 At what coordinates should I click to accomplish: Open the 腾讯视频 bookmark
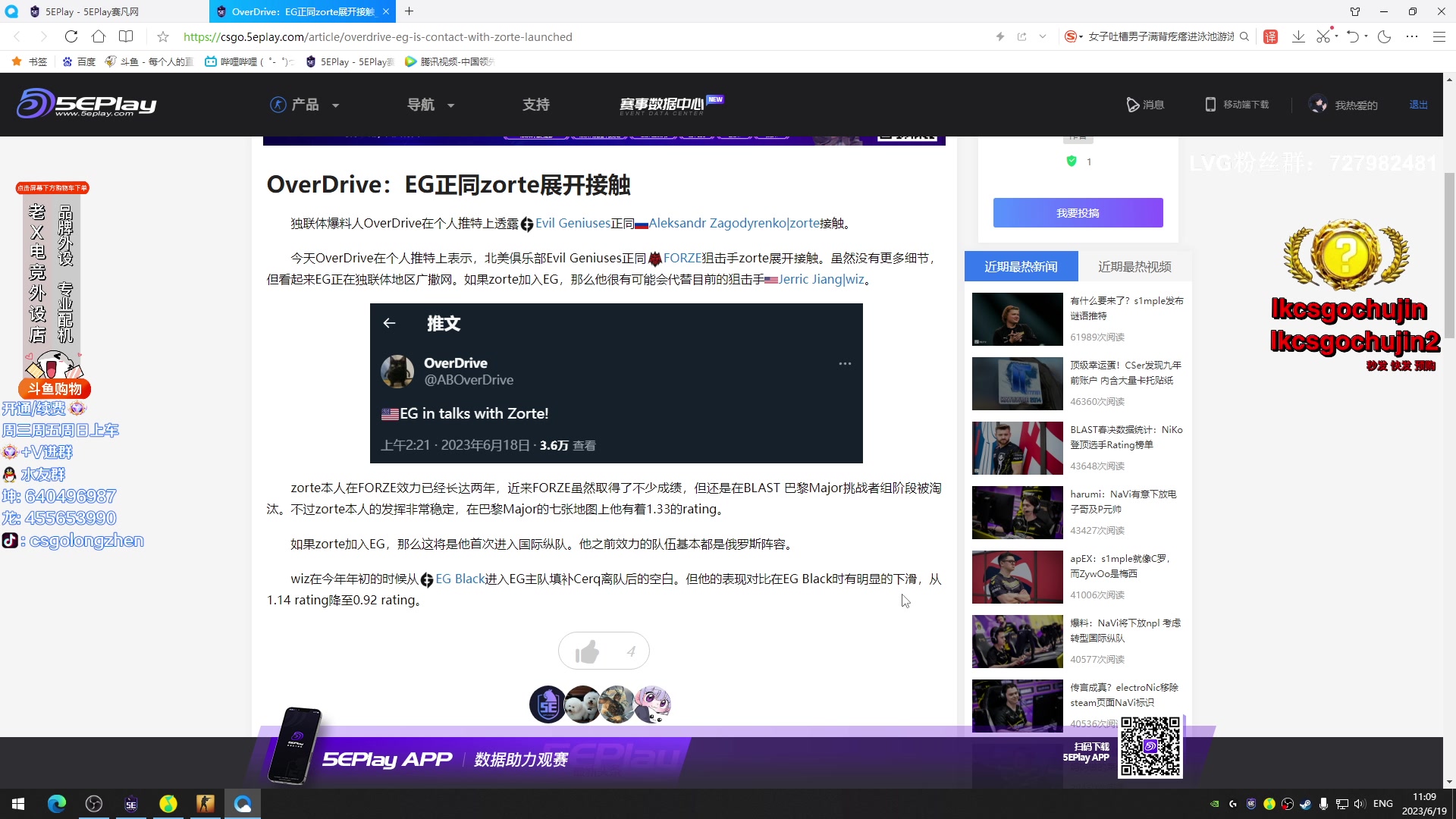(x=450, y=61)
